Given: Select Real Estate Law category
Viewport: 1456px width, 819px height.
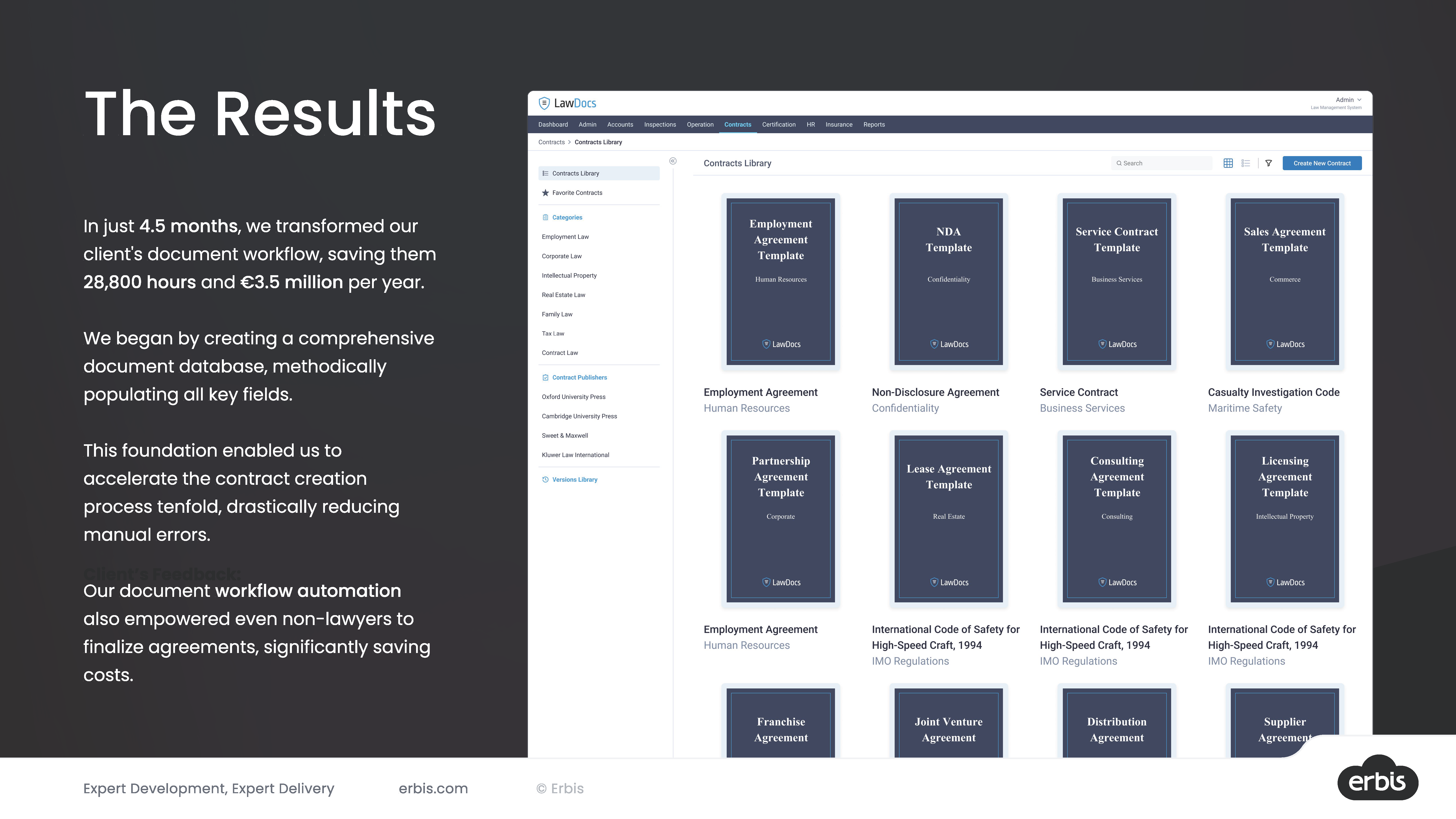Looking at the screenshot, I should [564, 295].
